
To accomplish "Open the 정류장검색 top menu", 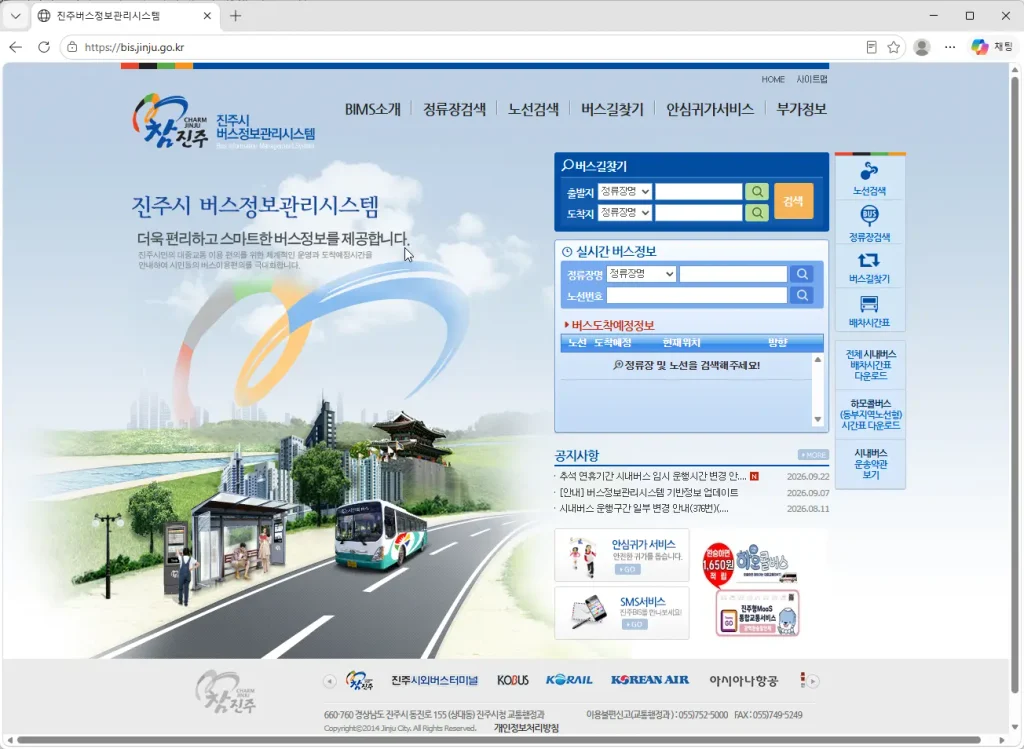I will (x=455, y=109).
